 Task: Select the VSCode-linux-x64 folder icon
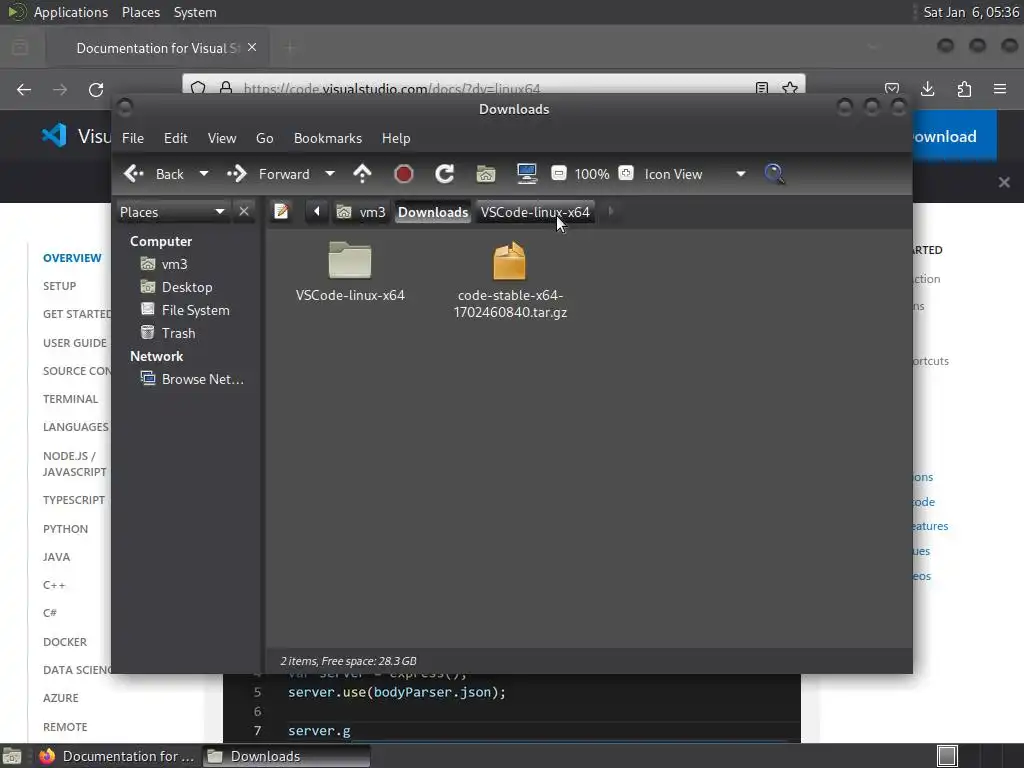(350, 261)
